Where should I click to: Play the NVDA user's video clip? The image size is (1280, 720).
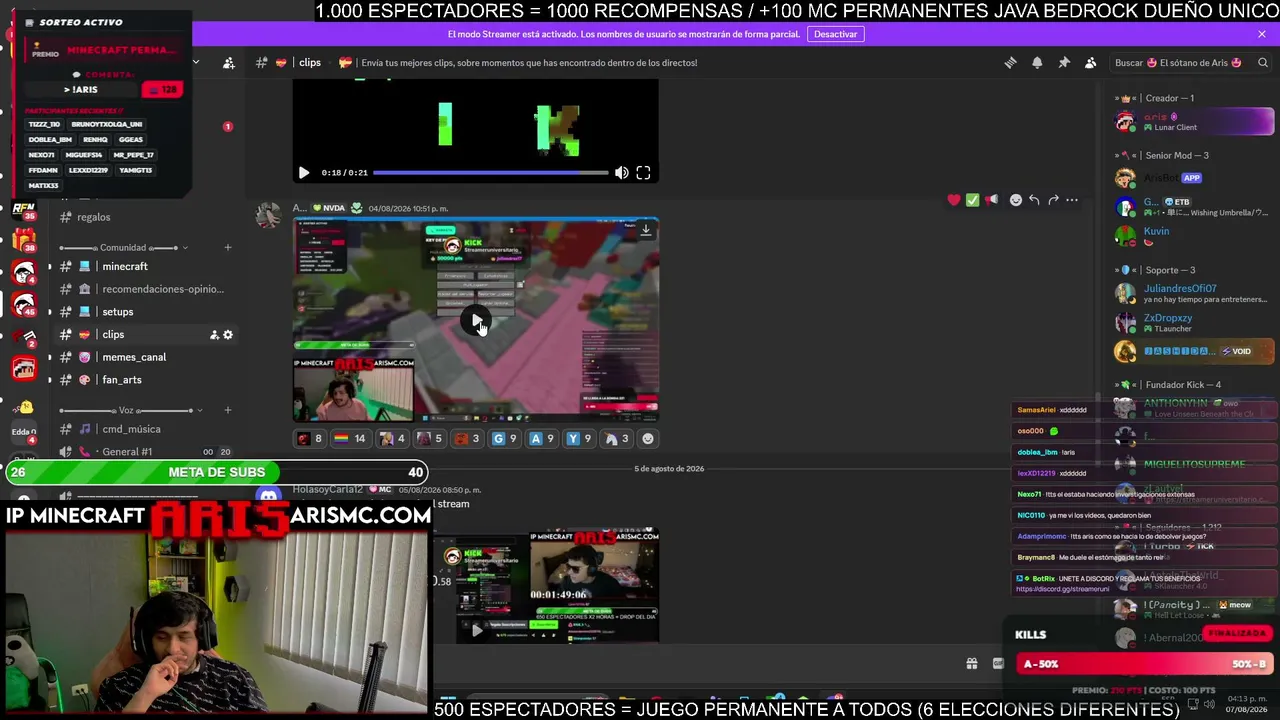(x=476, y=320)
